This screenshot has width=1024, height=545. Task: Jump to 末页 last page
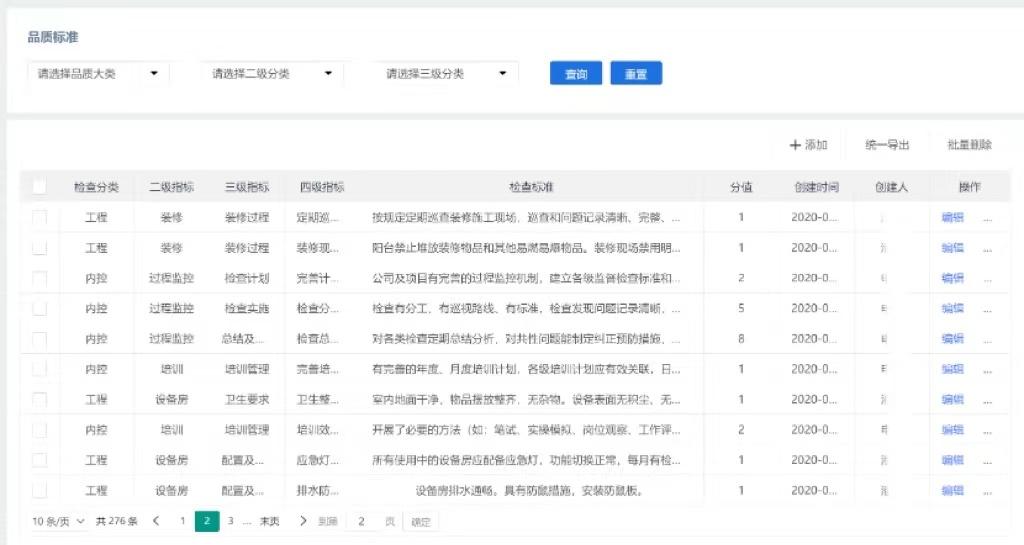[x=270, y=521]
